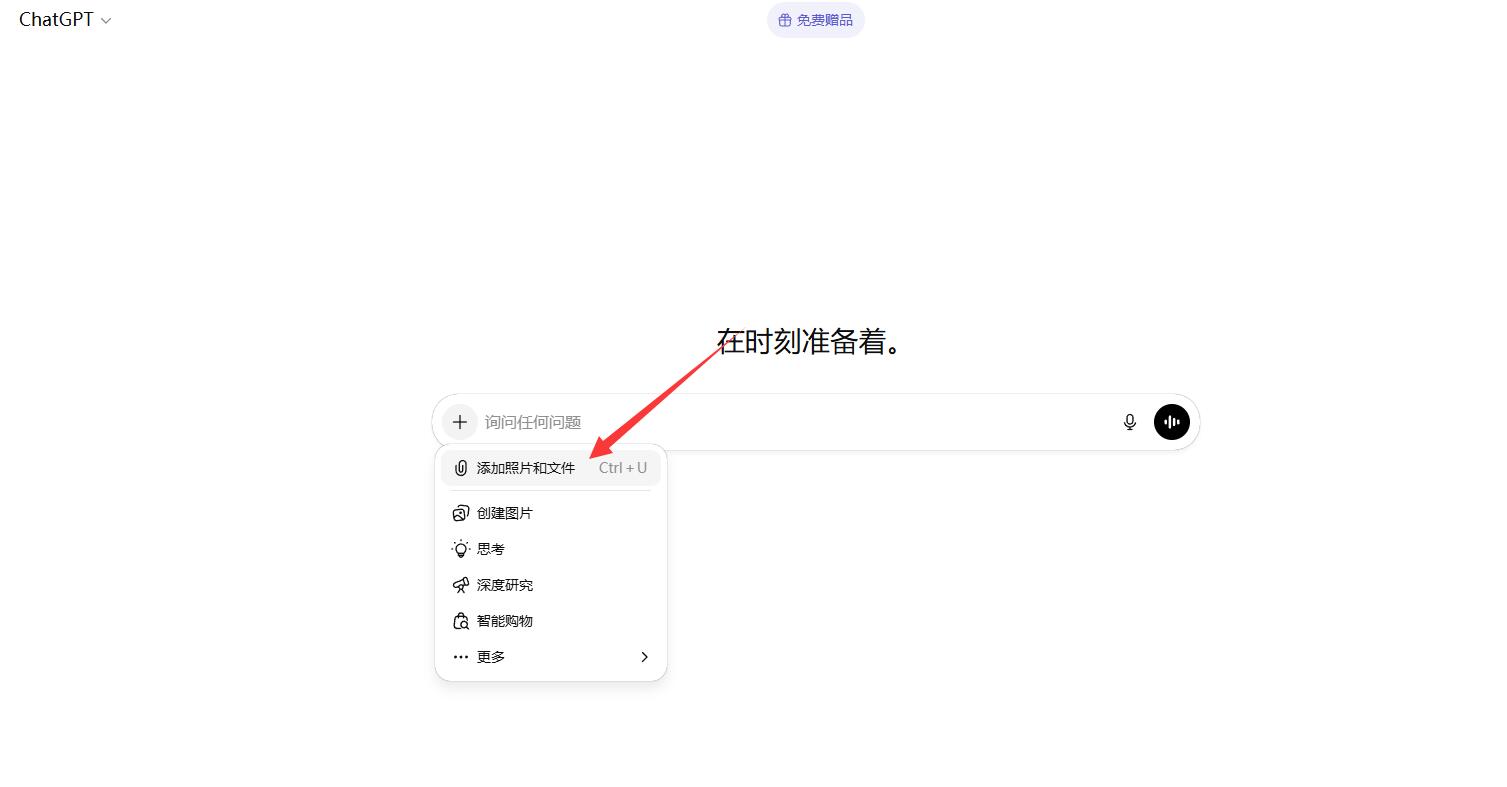Collapse the ChatGPT title chevron menu
1507x787 pixels.
(107, 19)
